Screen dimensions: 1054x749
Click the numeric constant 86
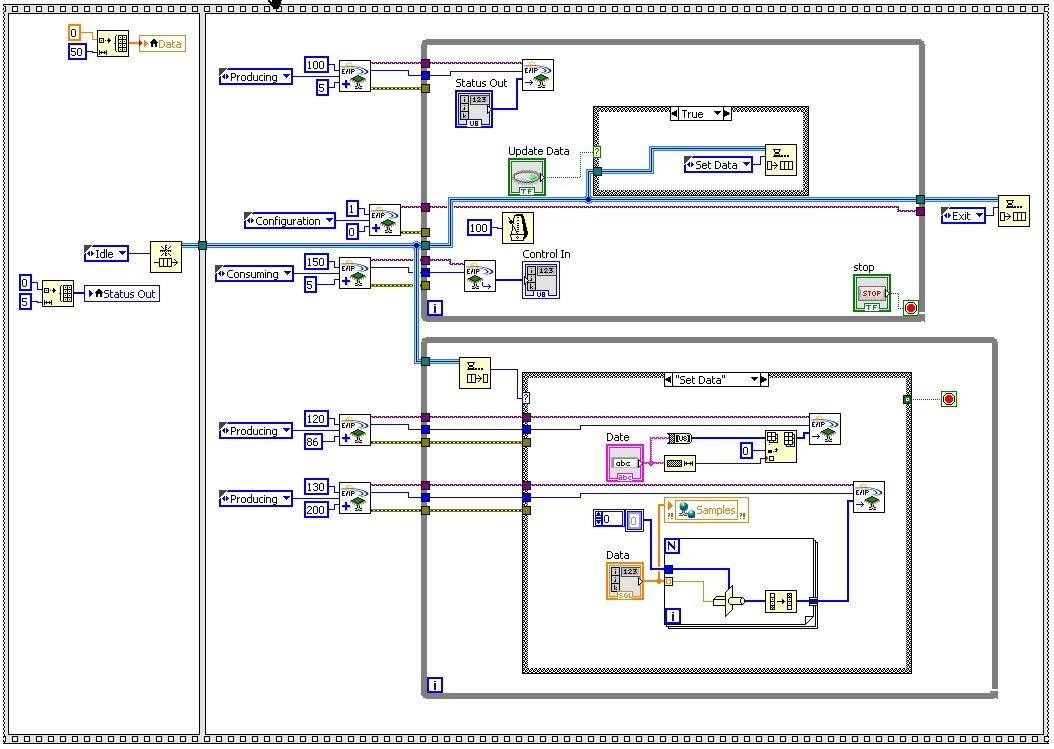pos(313,442)
